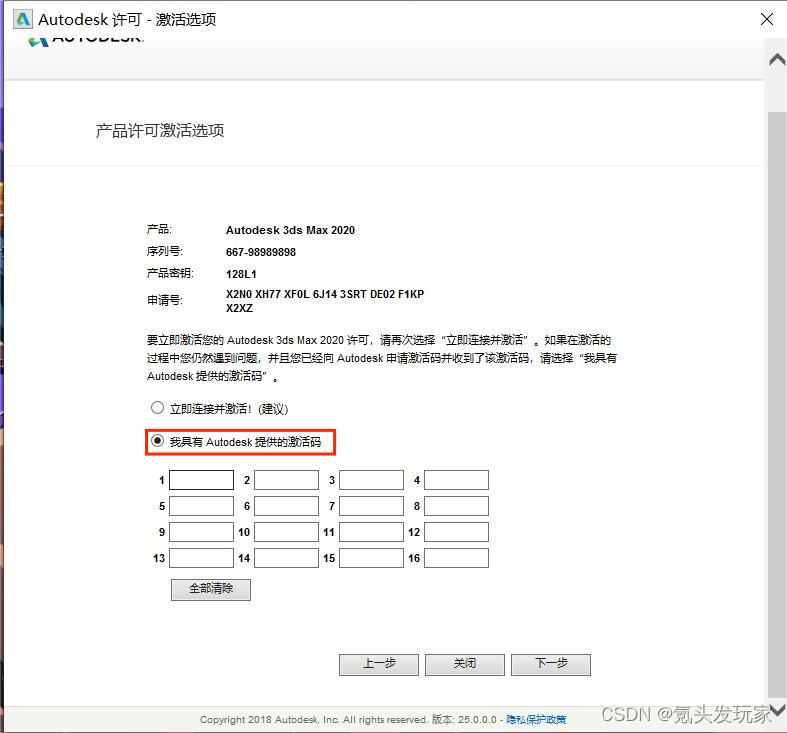Image resolution: width=787 pixels, height=733 pixels.
Task: Click the Autodesk icon in the title bar
Action: pyautogui.click(x=23, y=19)
